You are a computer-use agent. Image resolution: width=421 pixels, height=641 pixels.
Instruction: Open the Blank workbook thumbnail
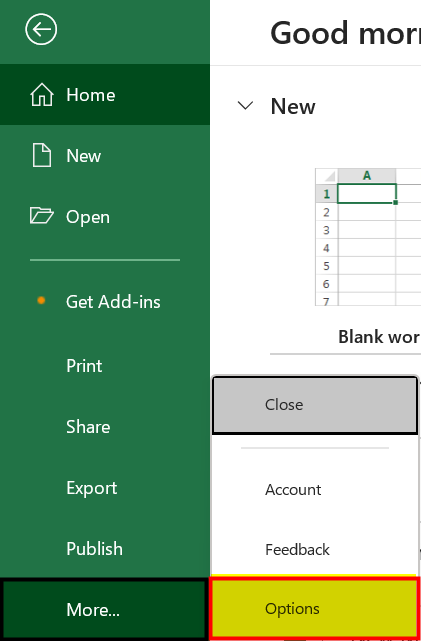click(x=368, y=237)
